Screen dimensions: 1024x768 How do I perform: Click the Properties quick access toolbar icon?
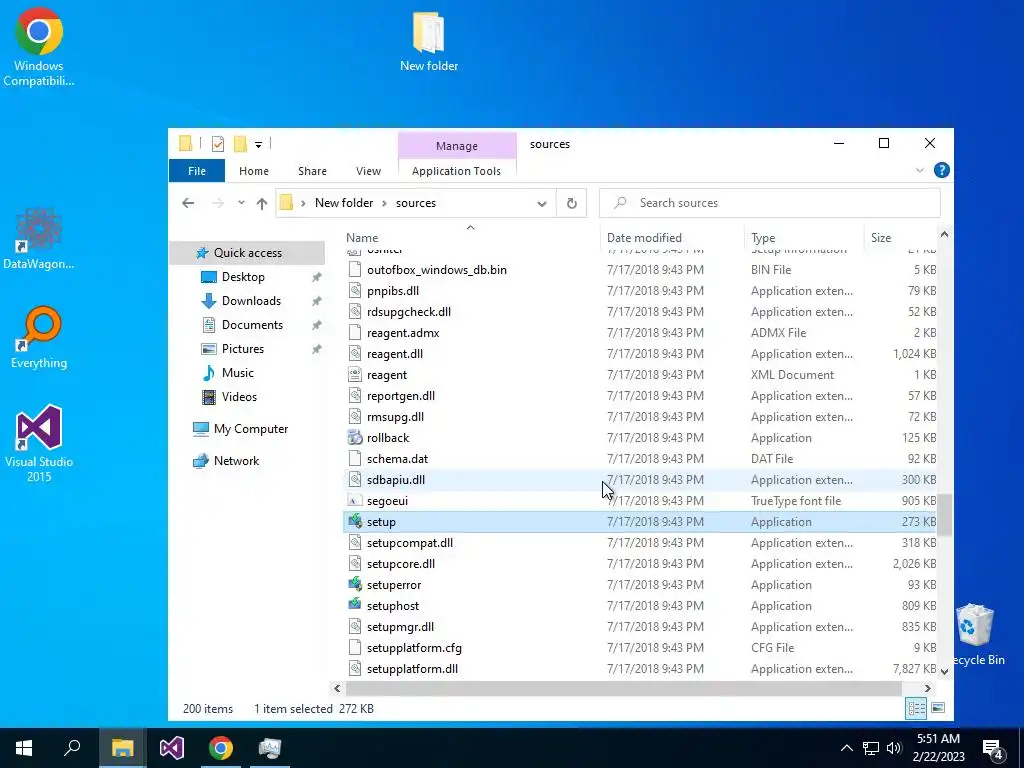point(218,144)
